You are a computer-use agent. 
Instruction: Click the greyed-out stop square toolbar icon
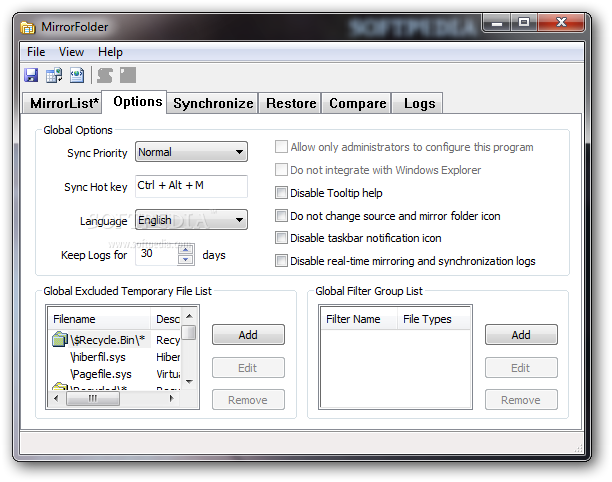[x=128, y=75]
